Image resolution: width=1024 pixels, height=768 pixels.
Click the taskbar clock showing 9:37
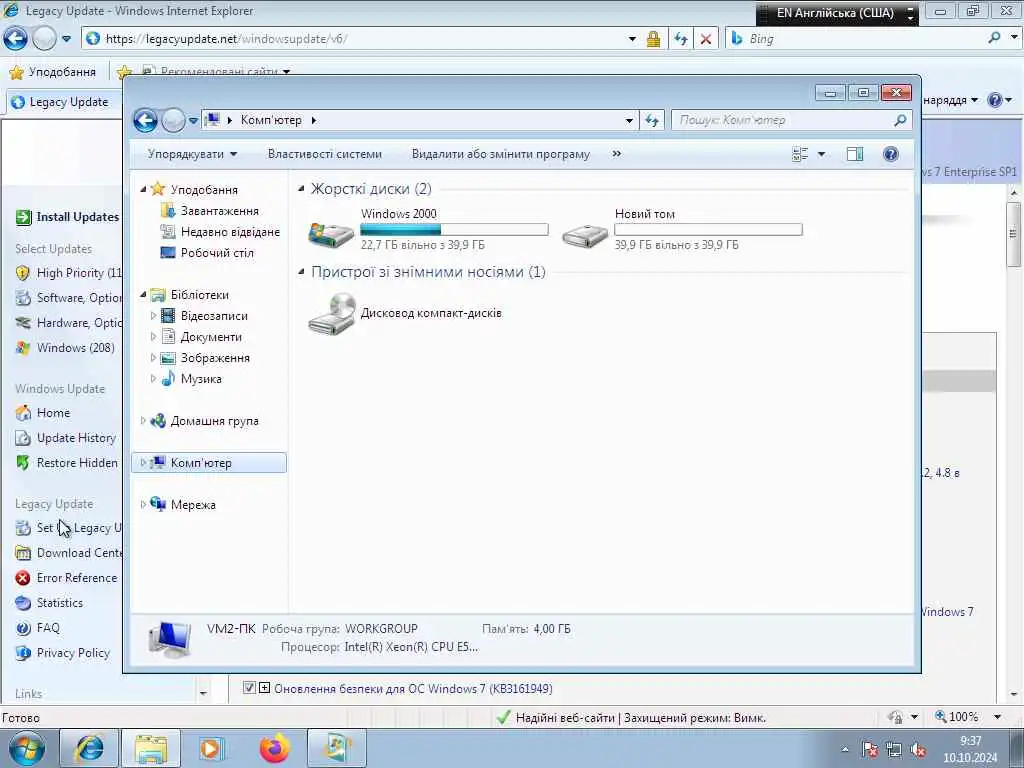970,749
